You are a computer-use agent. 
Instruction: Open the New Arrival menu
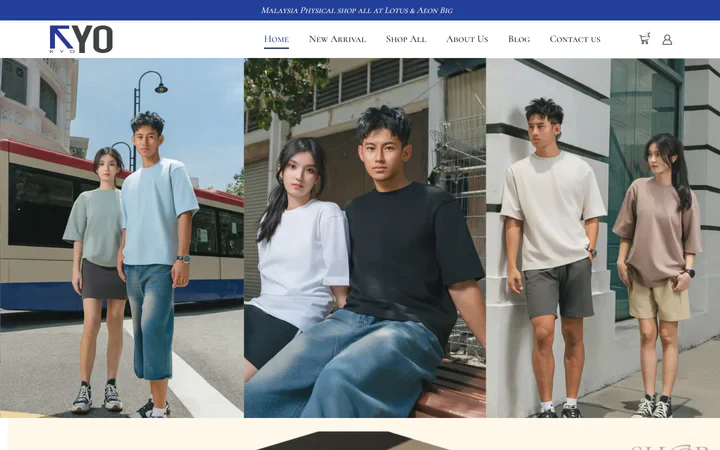338,39
